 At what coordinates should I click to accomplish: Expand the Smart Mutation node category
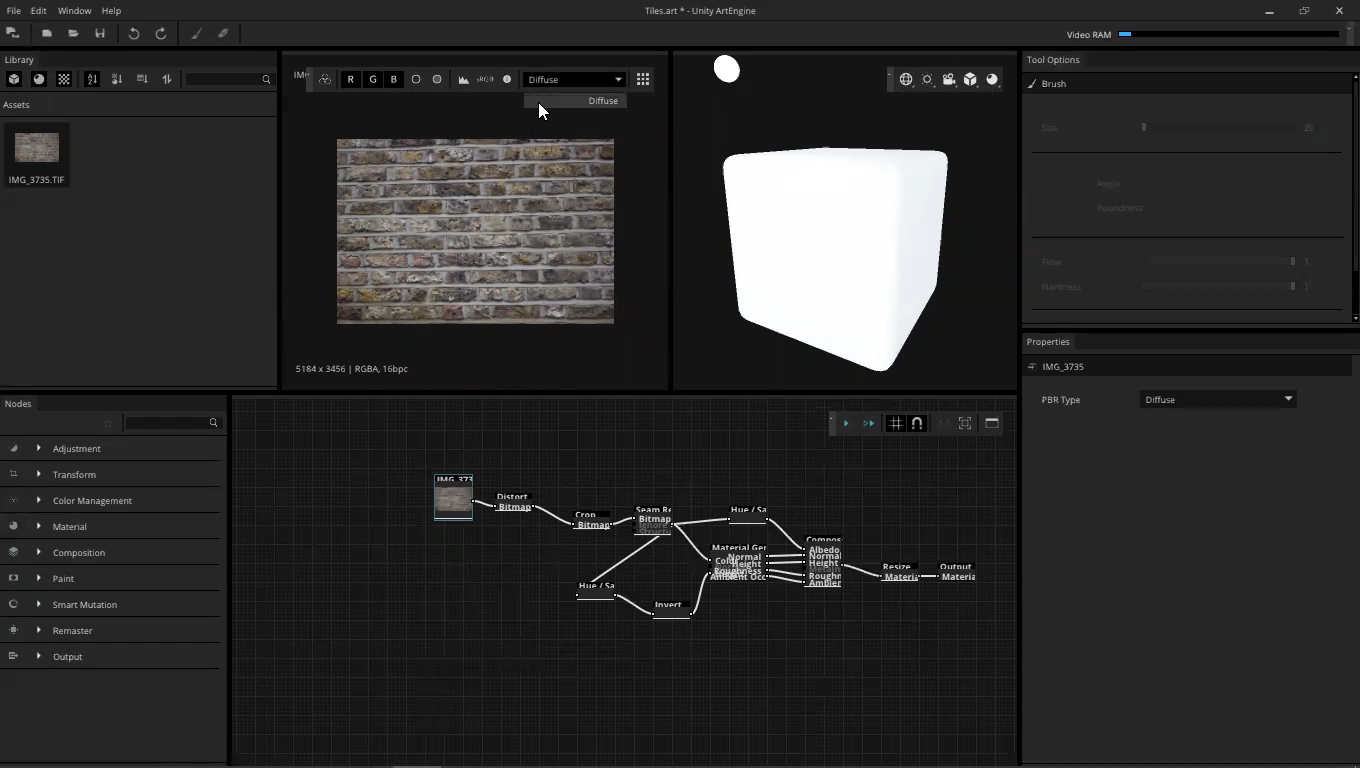[x=39, y=604]
